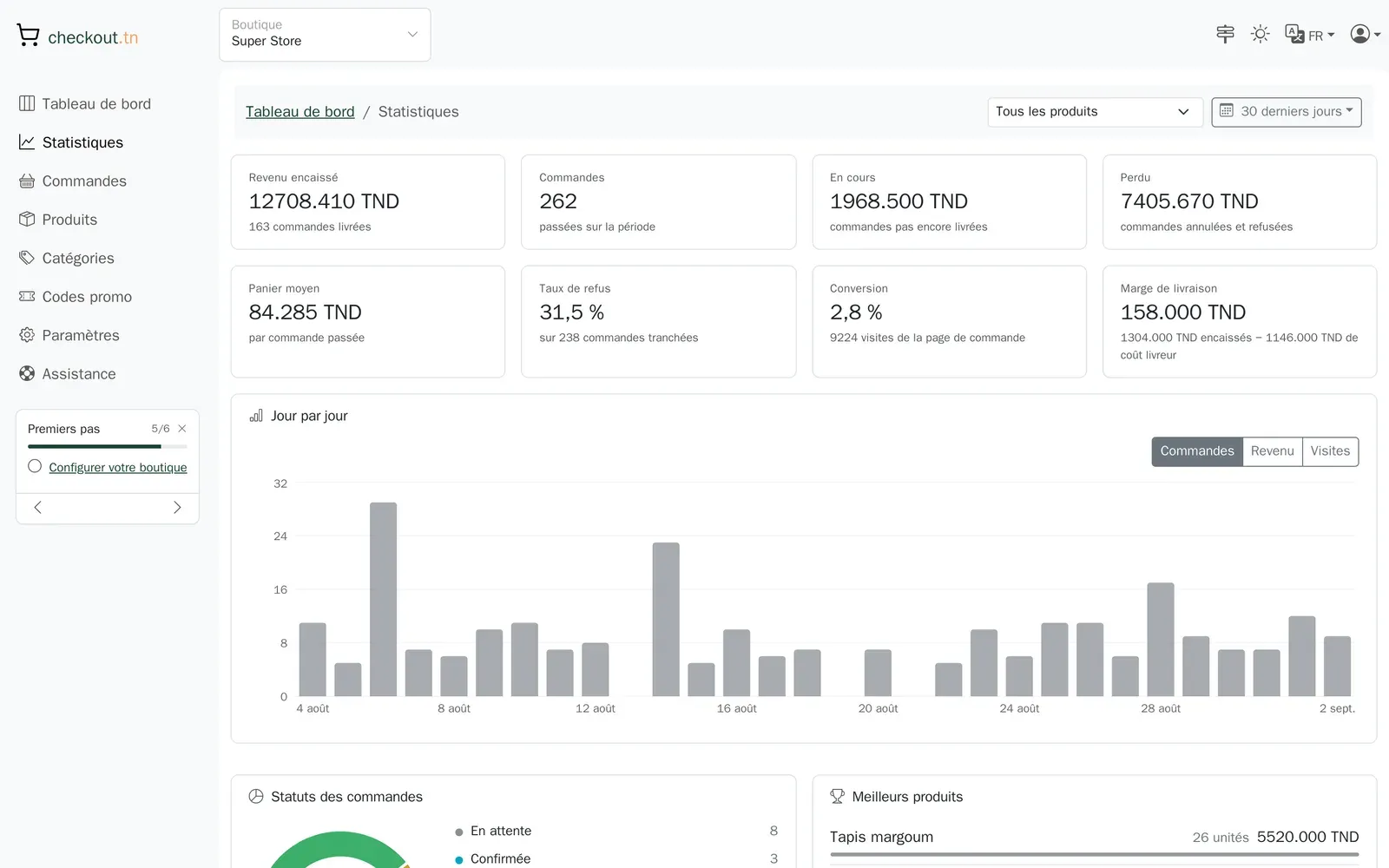Click the Panier moyen 84.285 TND value
Viewport: 1389px width, 868px height.
coord(305,312)
